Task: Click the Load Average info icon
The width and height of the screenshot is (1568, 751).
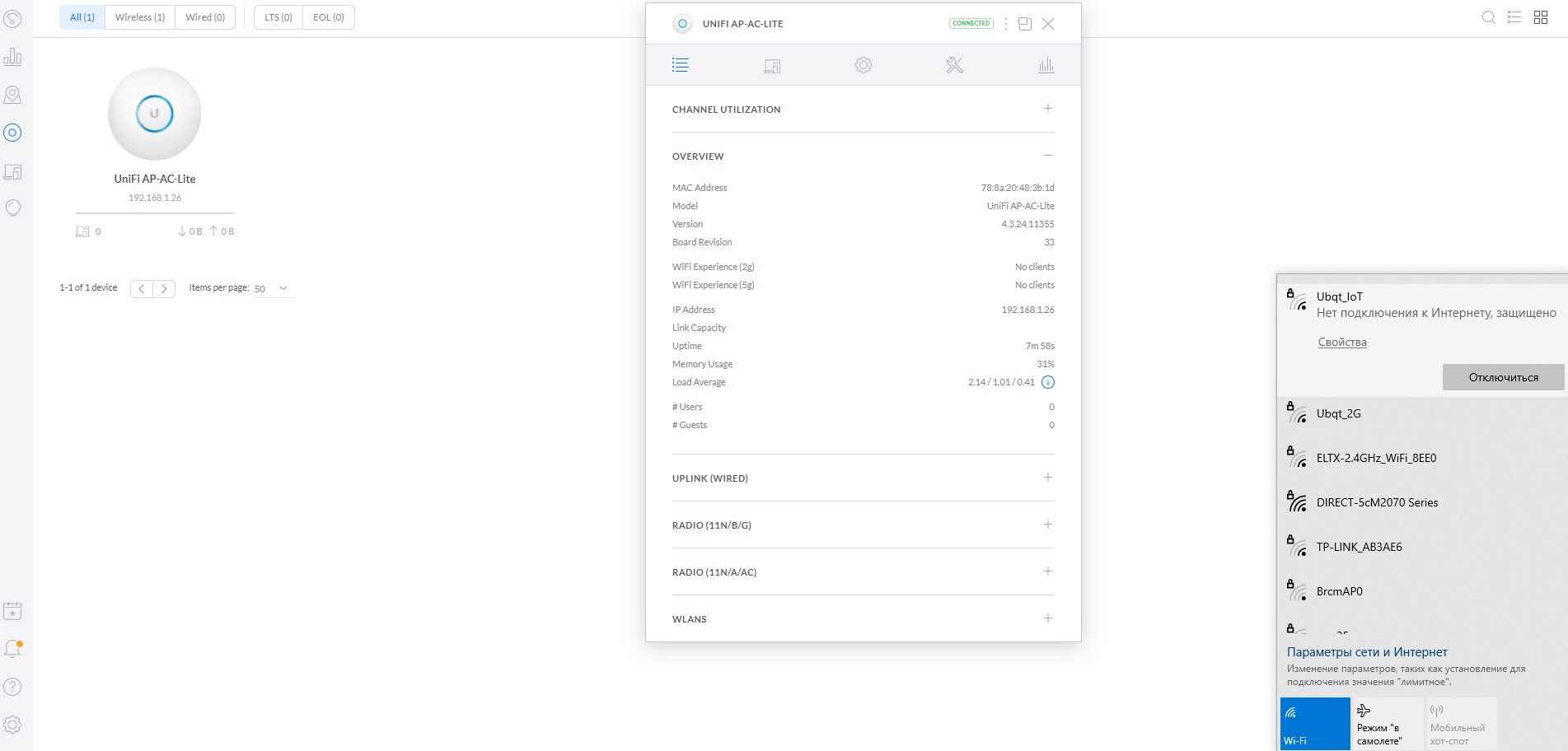Action: pos(1048,382)
